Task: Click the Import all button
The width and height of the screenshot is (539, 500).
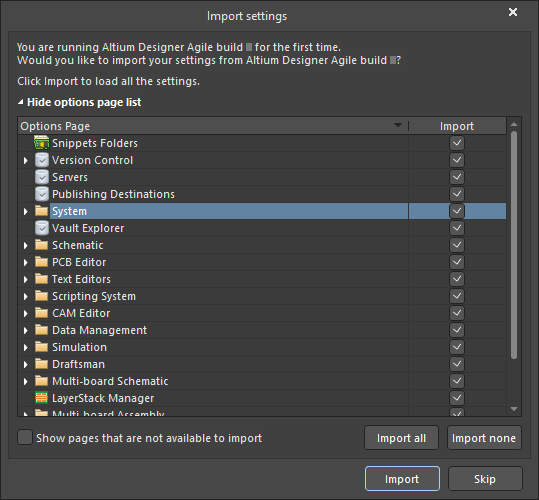Action: point(402,438)
